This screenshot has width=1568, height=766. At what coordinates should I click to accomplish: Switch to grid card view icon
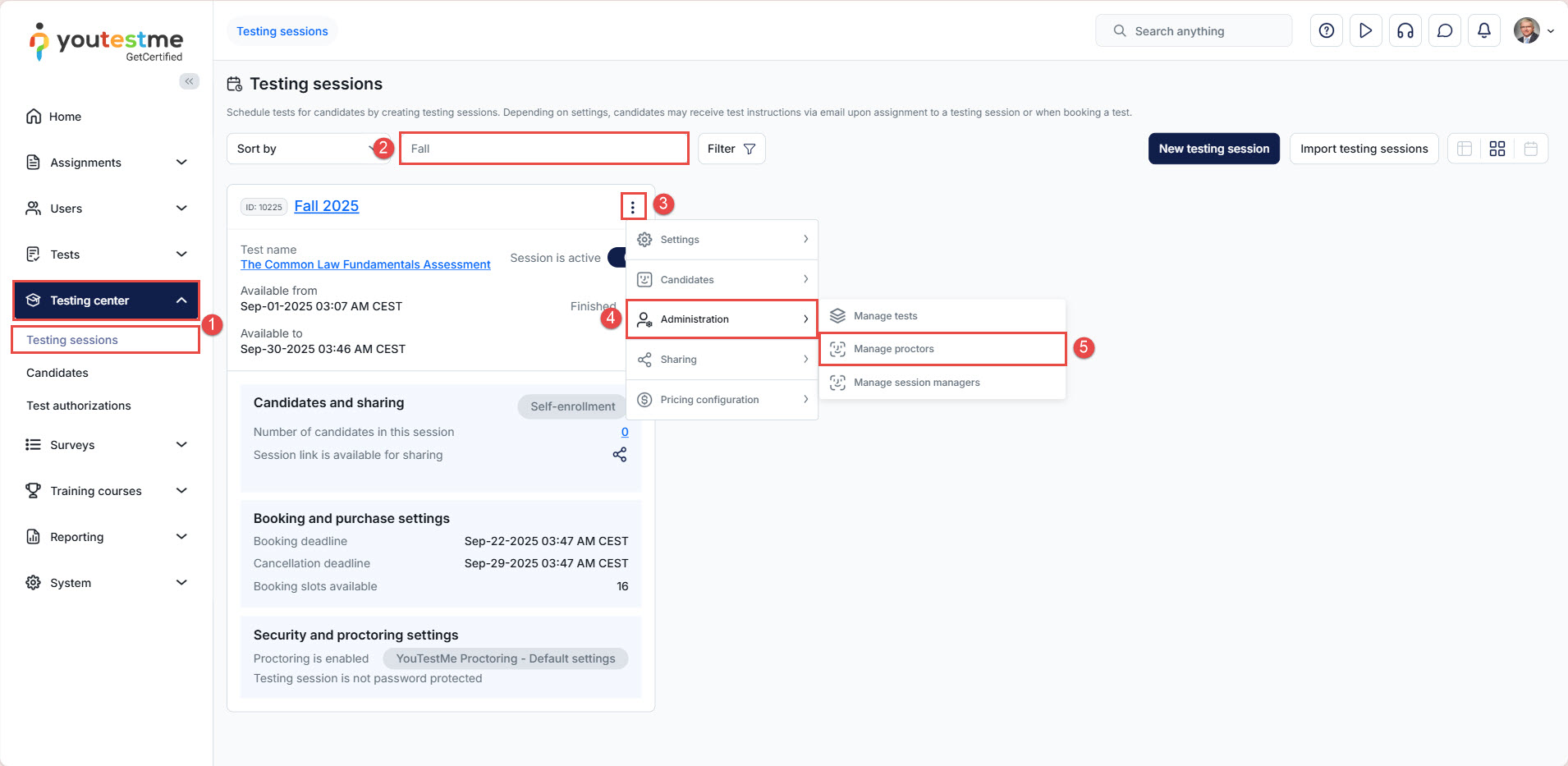1497,149
